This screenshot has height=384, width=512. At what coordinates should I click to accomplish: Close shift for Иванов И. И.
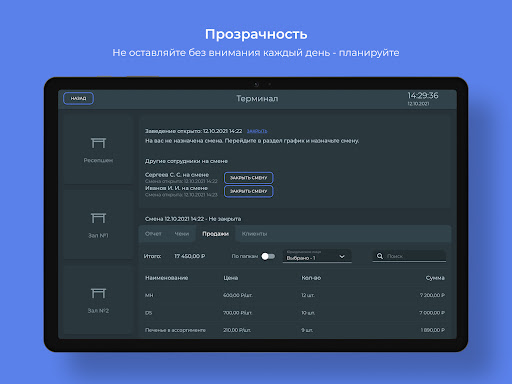tap(249, 191)
